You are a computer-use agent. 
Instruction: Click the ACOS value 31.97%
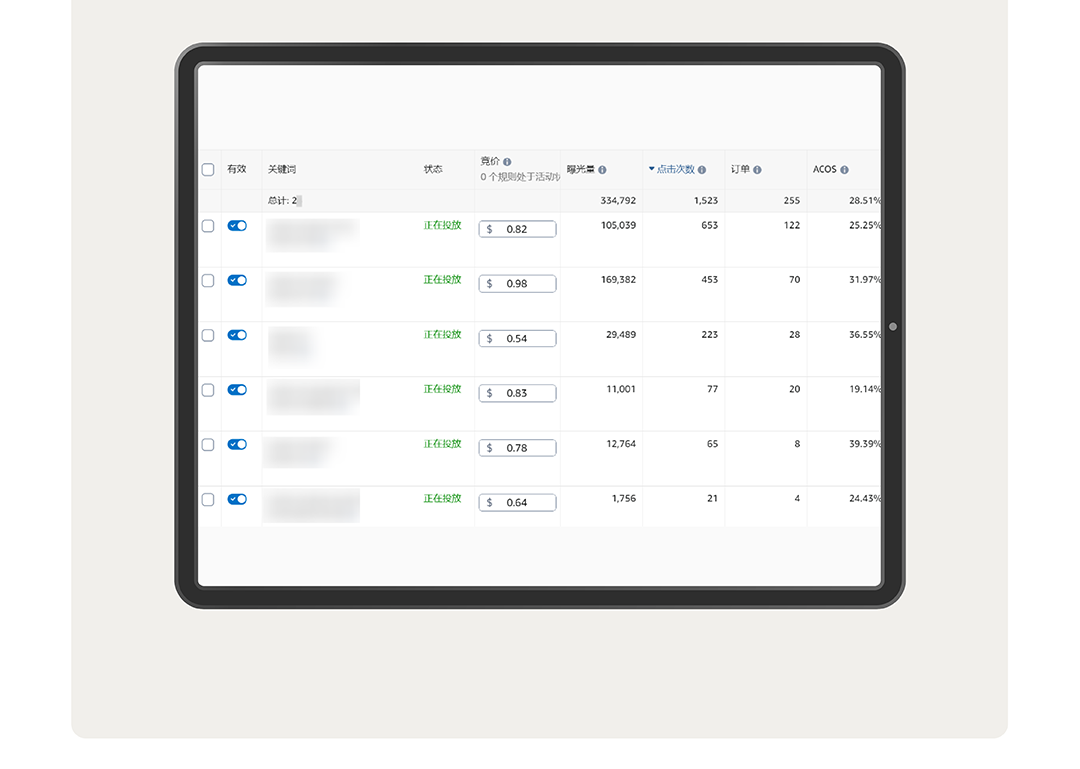pos(864,280)
